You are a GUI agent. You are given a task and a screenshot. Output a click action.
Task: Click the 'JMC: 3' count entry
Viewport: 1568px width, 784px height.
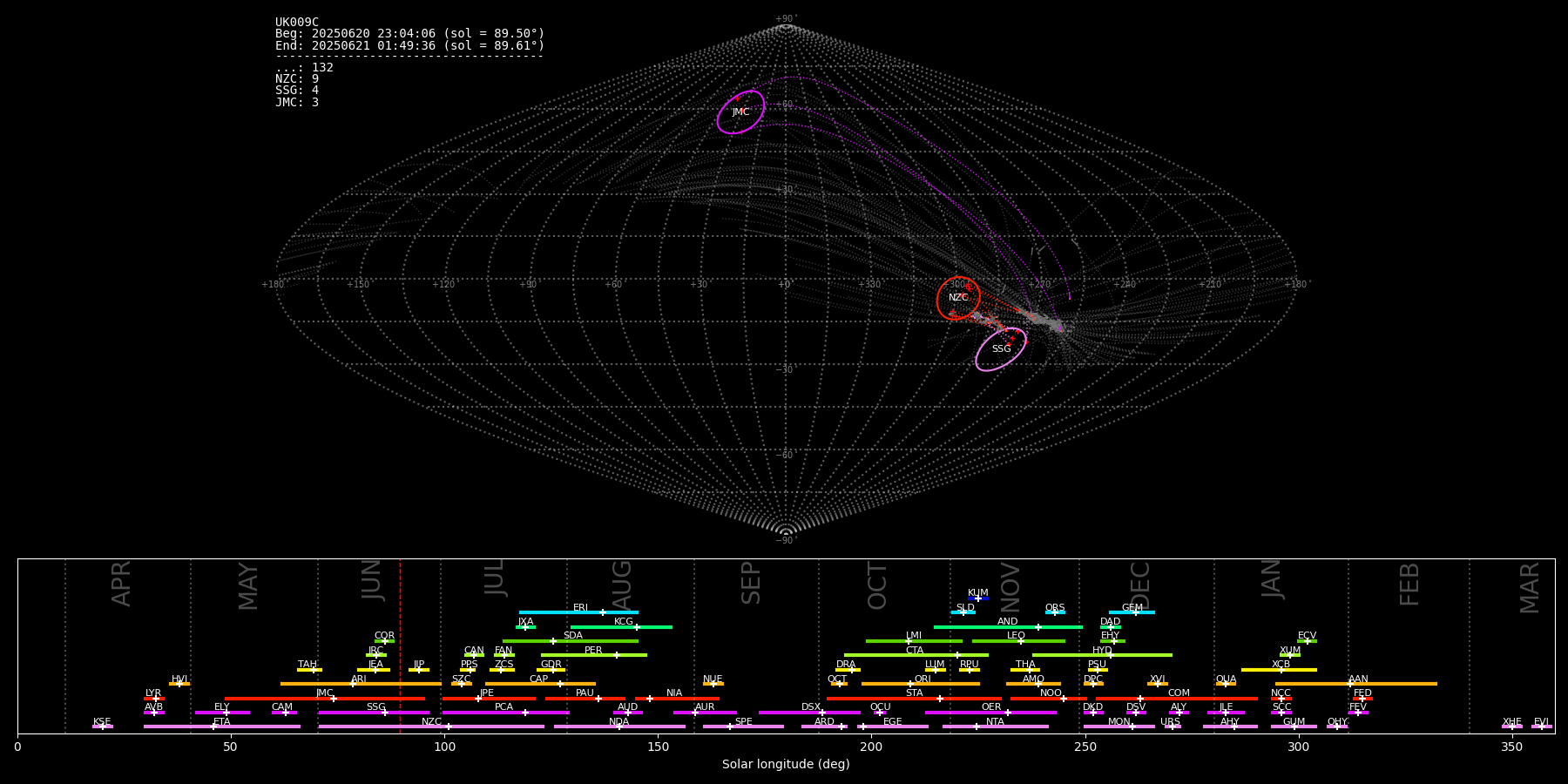coord(297,102)
